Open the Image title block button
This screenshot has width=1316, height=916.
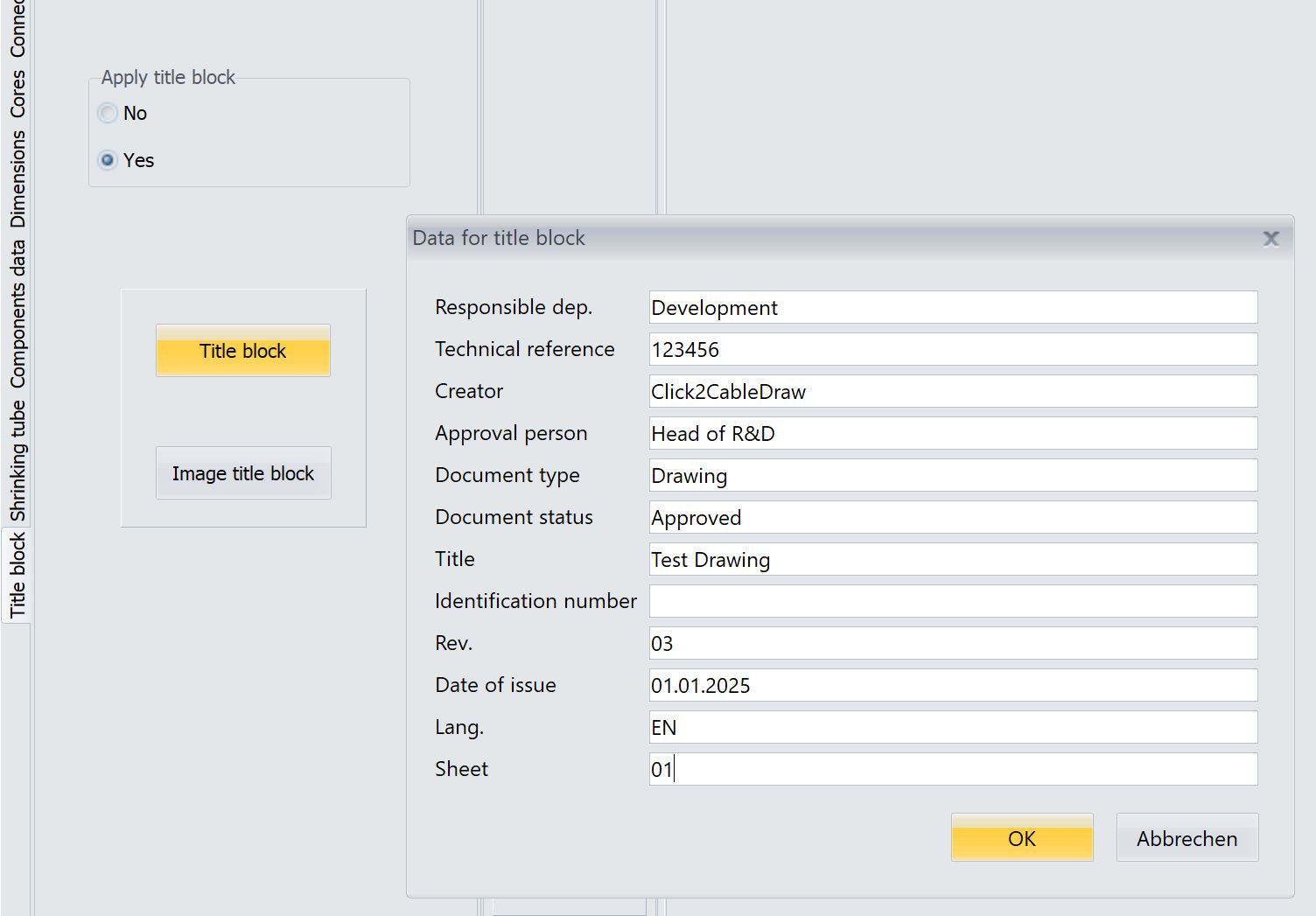[x=242, y=473]
